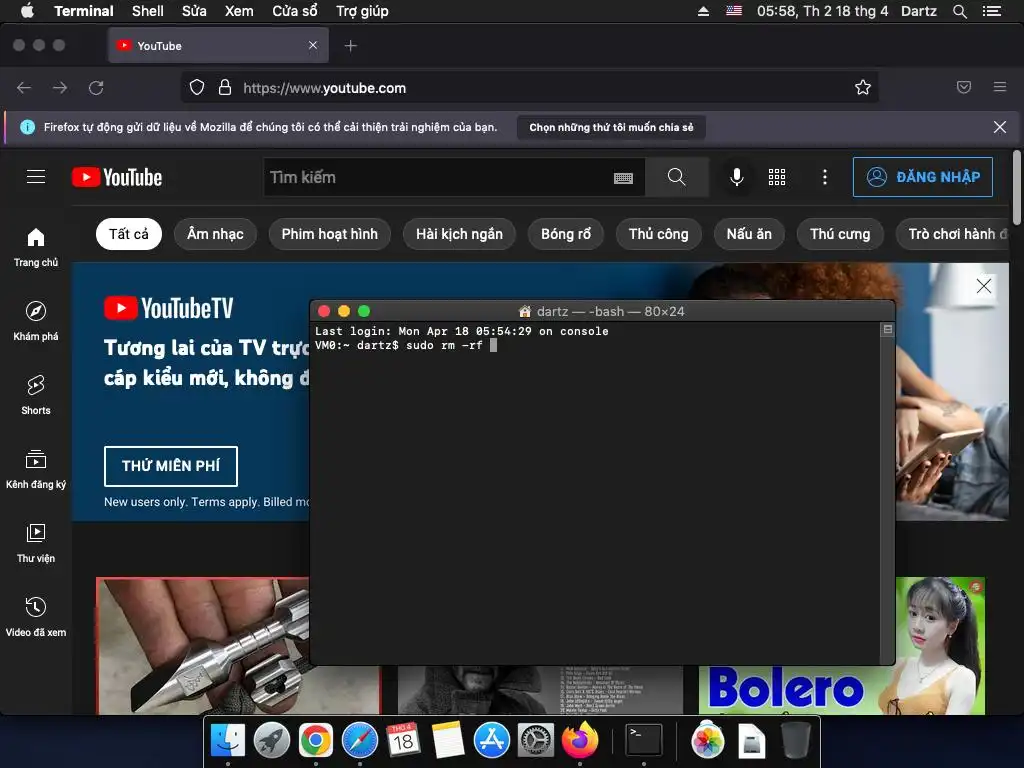Open a new Firefox tab
1024x768 pixels.
click(351, 46)
